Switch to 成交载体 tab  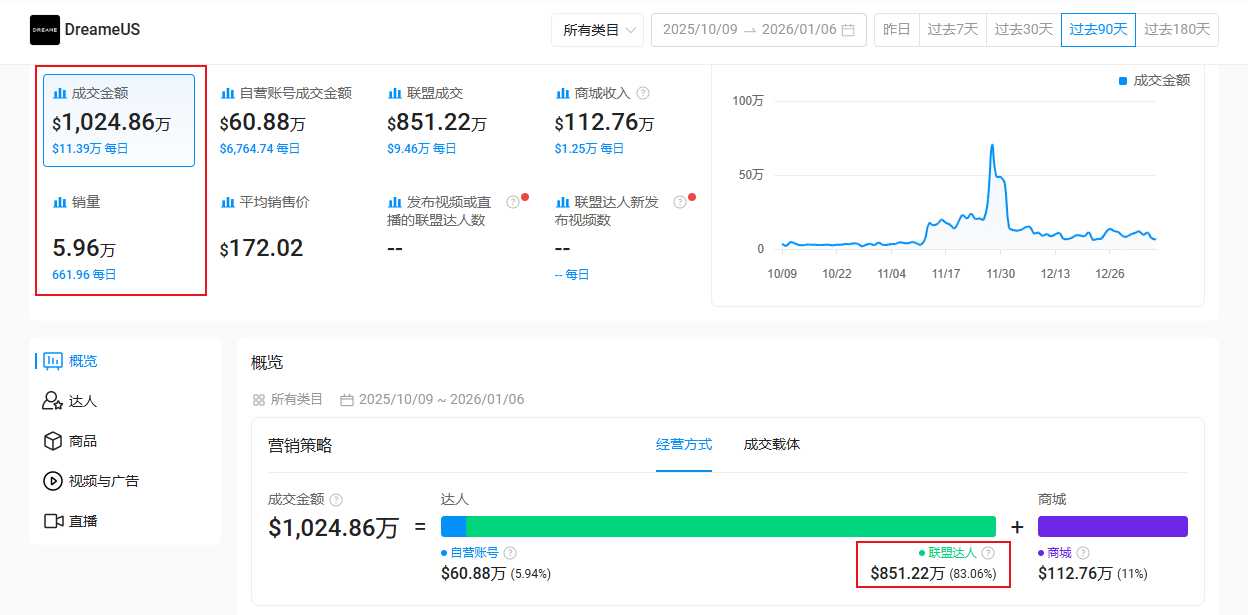pos(772,444)
